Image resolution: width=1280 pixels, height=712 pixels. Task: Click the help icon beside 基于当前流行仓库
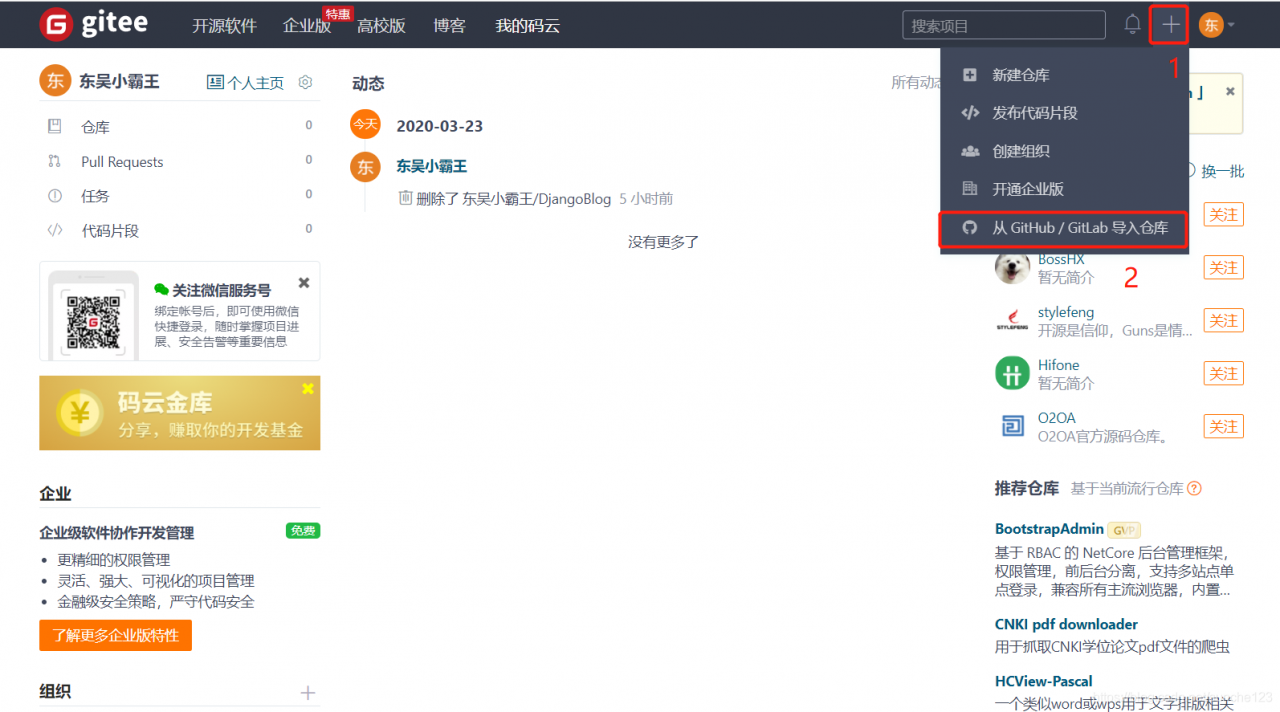[x=1194, y=489]
